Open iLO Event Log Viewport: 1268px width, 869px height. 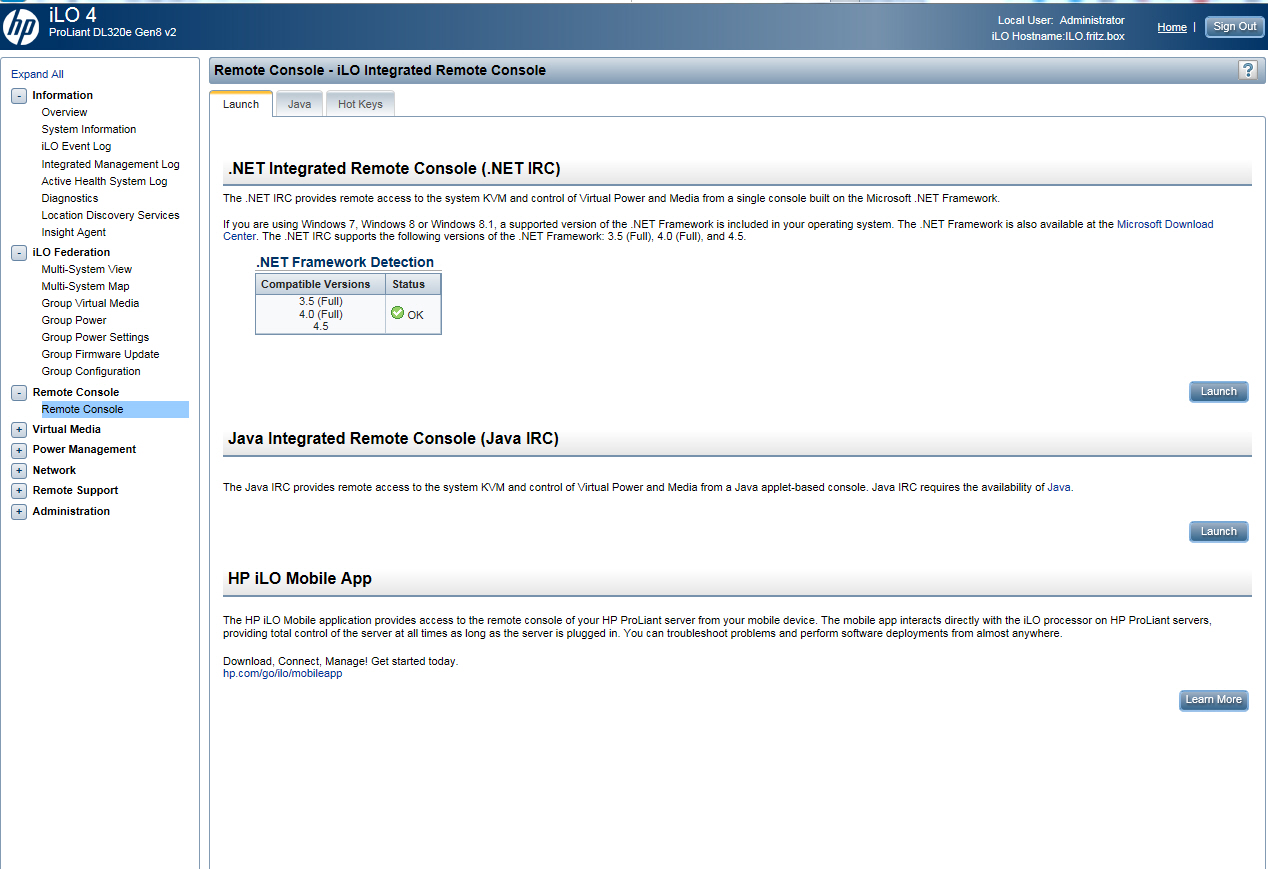(76, 147)
